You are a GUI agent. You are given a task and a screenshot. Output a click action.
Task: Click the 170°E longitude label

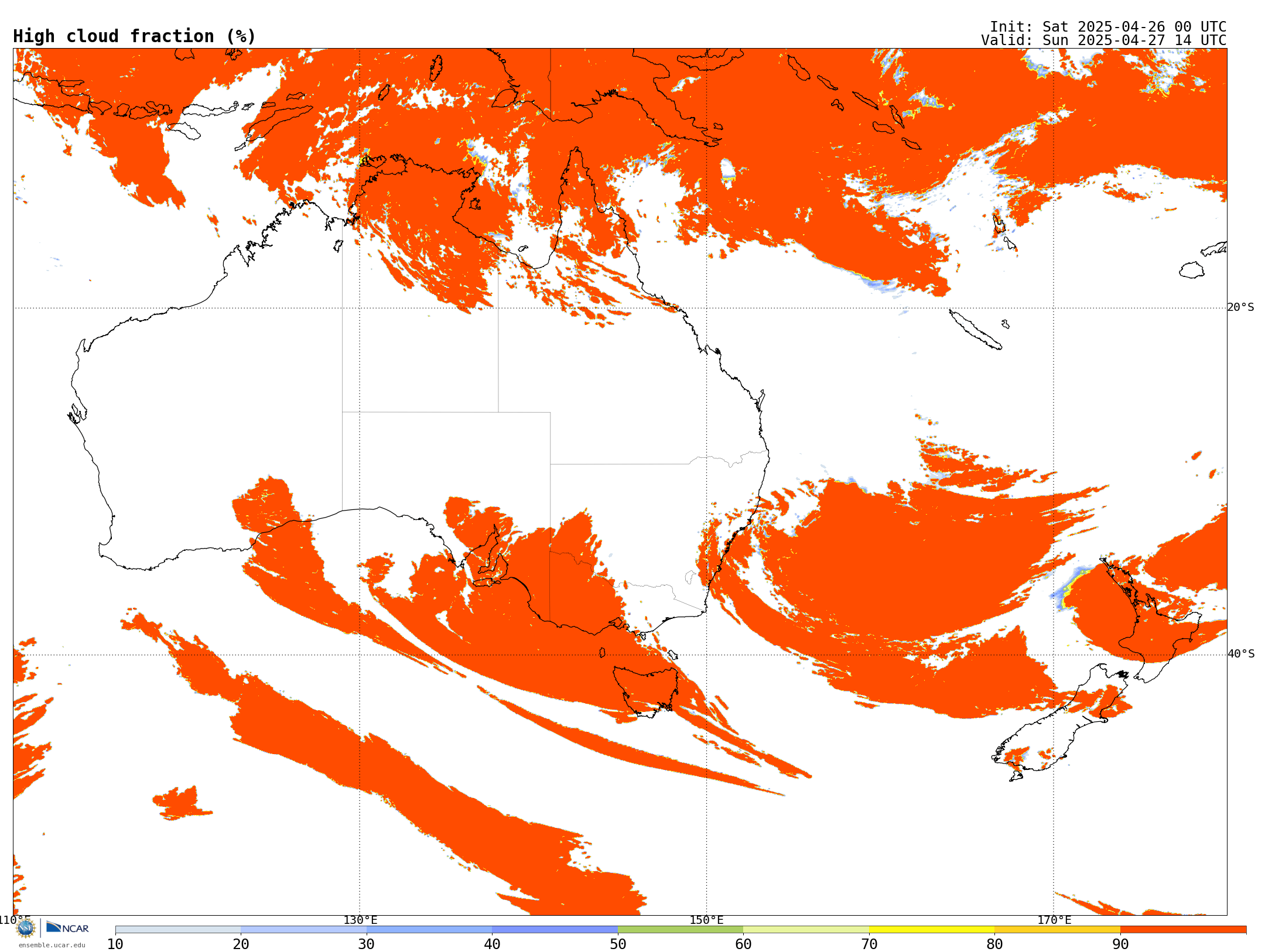pyautogui.click(x=1054, y=920)
